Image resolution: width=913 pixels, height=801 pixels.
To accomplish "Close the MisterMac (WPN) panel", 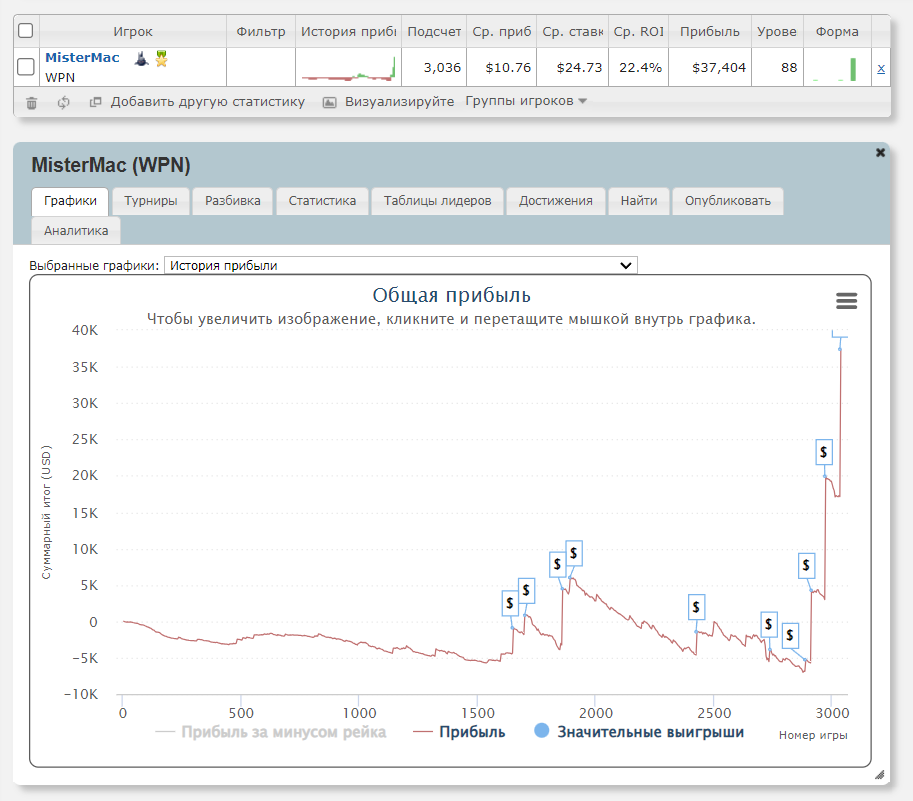I will tap(880, 153).
